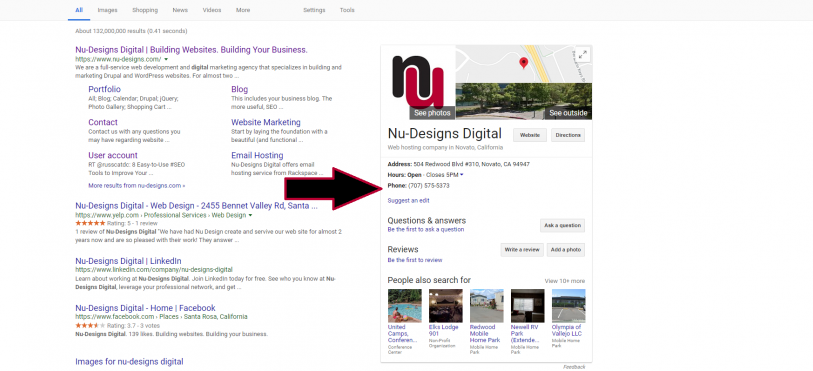Click More results from nu-designs.com
The height and width of the screenshot is (371, 813).
point(136,185)
